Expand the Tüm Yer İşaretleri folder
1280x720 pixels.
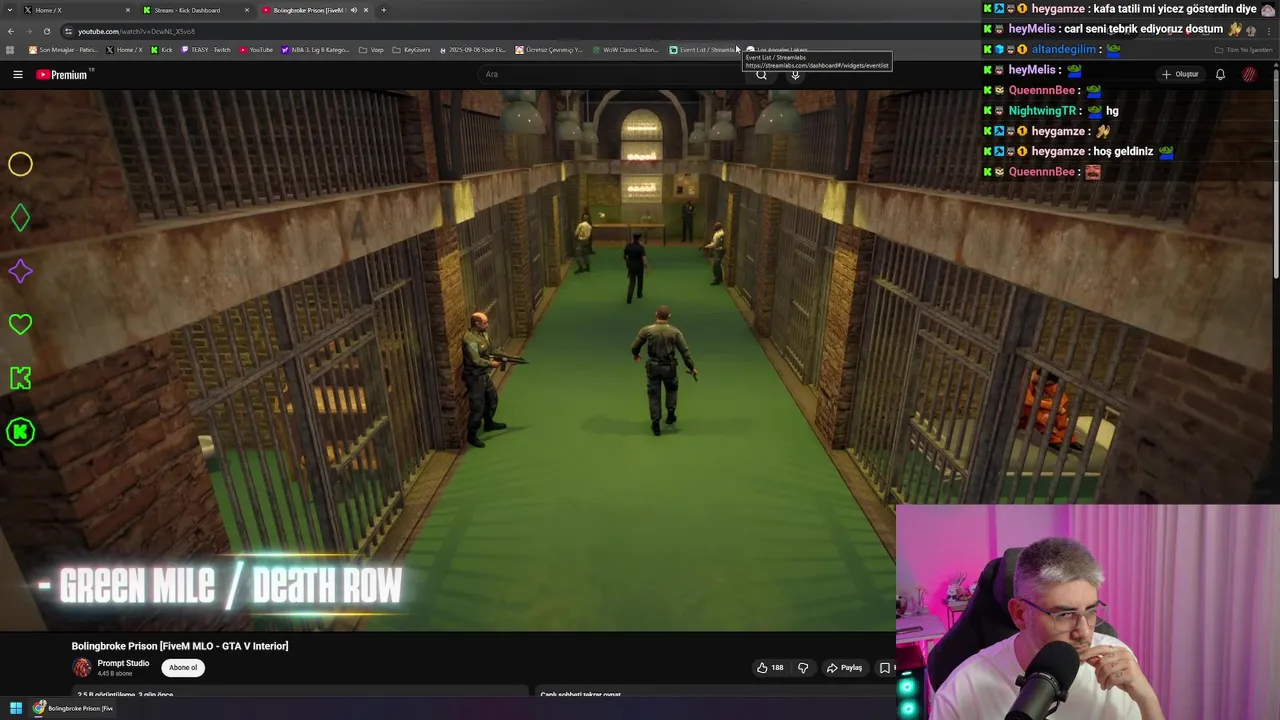coord(1243,50)
